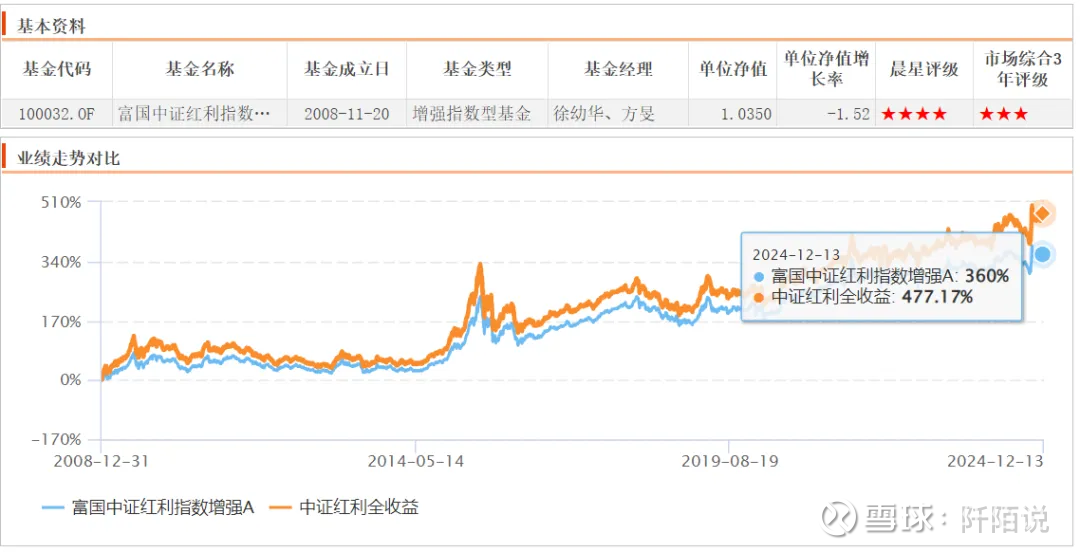Screen dimensions: 1080x552
Task: Click 市场综合3年评级 column header
Action: (1023, 69)
